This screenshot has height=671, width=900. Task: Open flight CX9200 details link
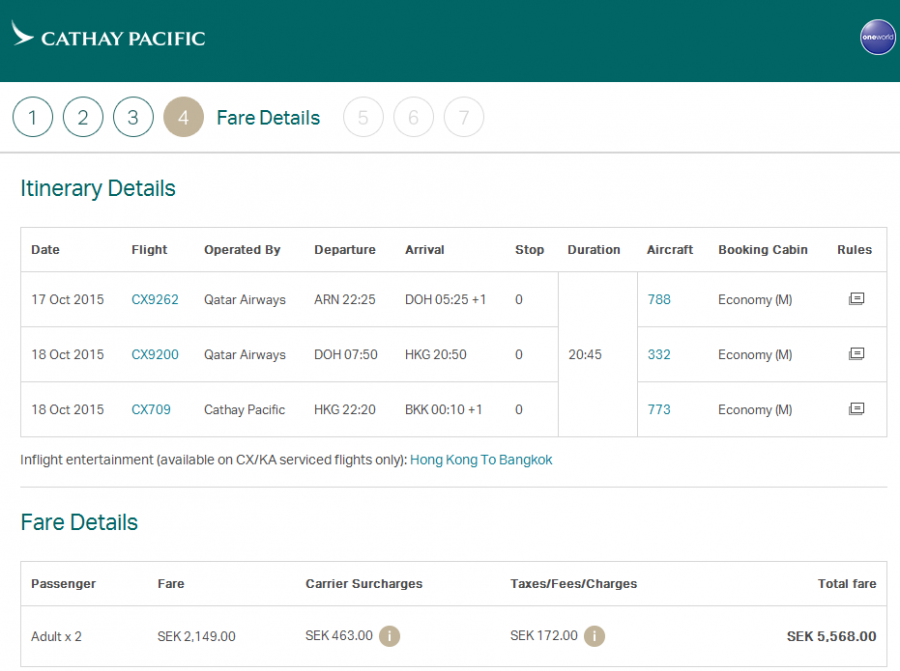[x=155, y=355]
